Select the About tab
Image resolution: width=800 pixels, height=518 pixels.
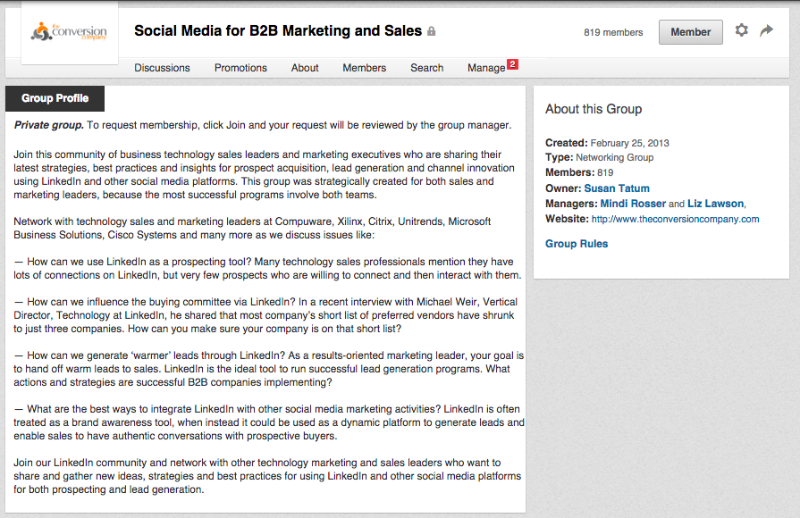coord(305,68)
